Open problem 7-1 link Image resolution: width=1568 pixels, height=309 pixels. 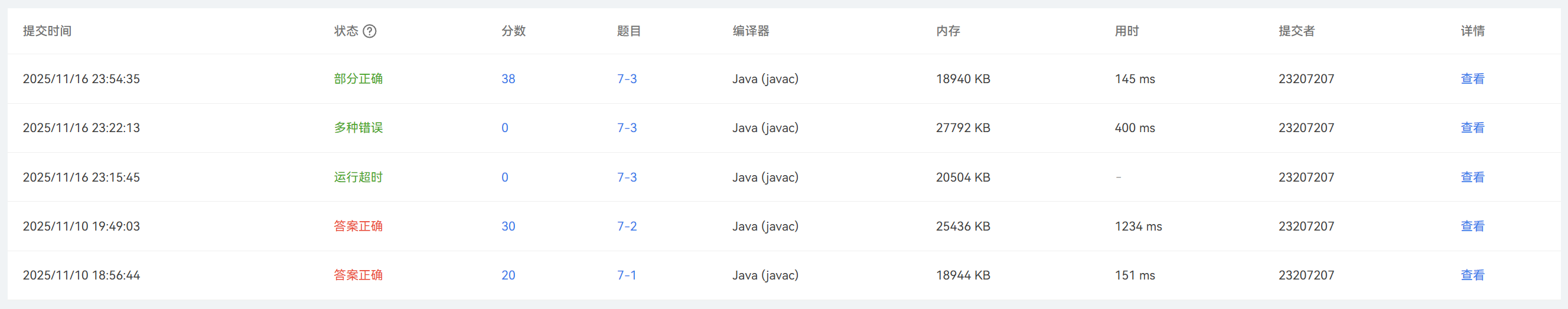pos(627,275)
